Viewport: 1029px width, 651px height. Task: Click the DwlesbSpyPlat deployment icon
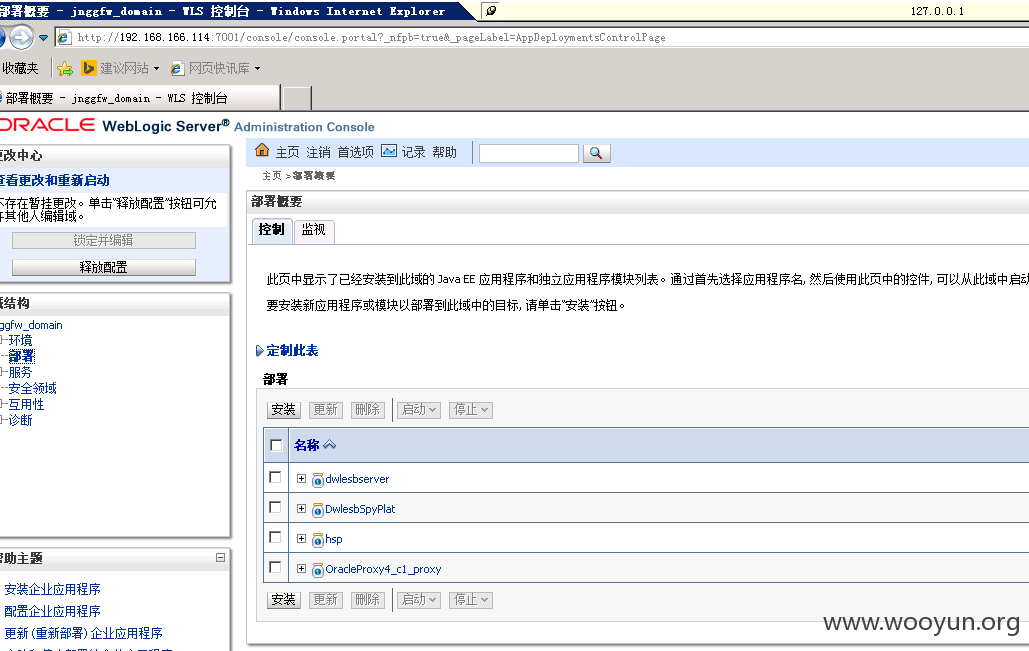(x=318, y=510)
